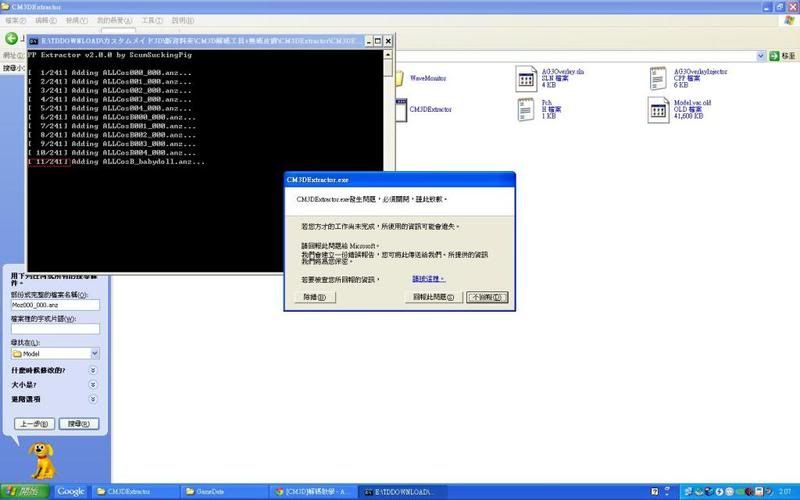The image size is (800, 500).
Task: Click the console scrollbar up arrow
Action: tap(388, 55)
